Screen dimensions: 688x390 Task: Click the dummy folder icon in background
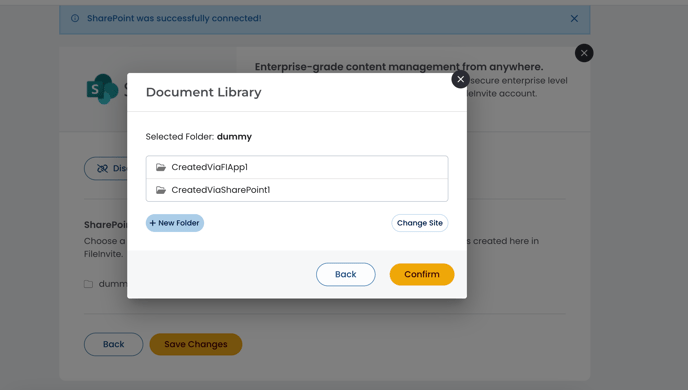[x=88, y=284]
